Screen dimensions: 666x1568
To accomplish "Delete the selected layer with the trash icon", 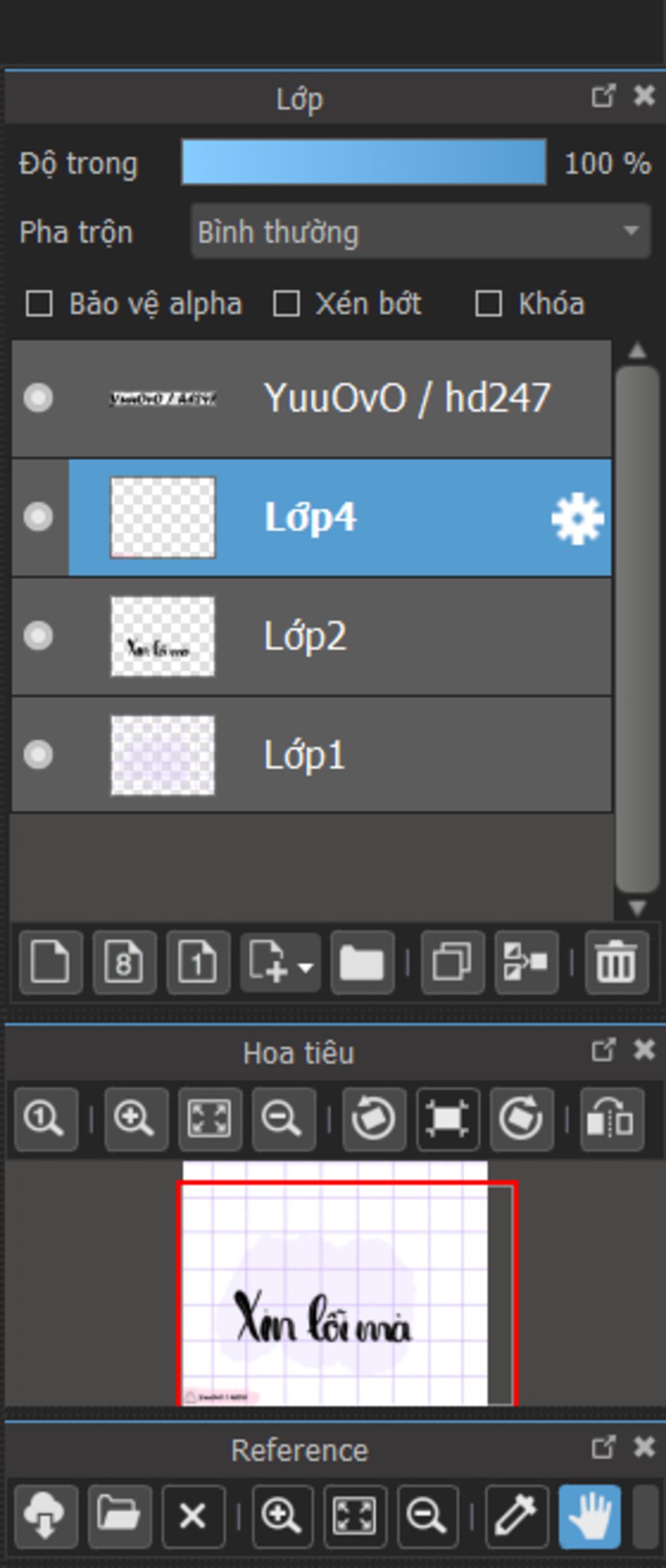I will 617,962.
